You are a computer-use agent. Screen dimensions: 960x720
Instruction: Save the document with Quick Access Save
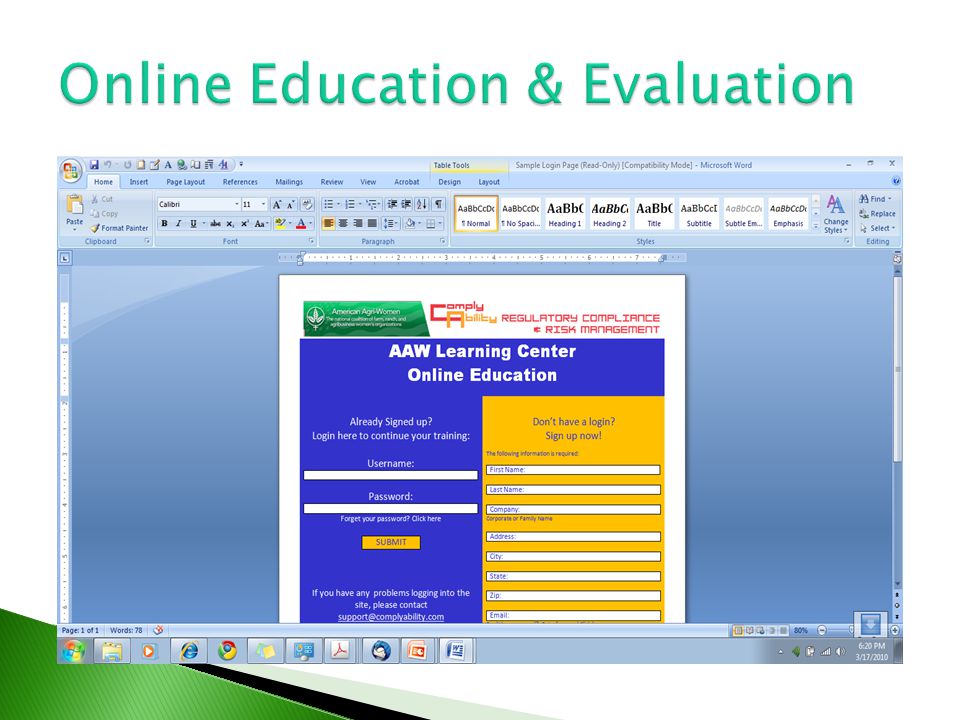coord(94,165)
